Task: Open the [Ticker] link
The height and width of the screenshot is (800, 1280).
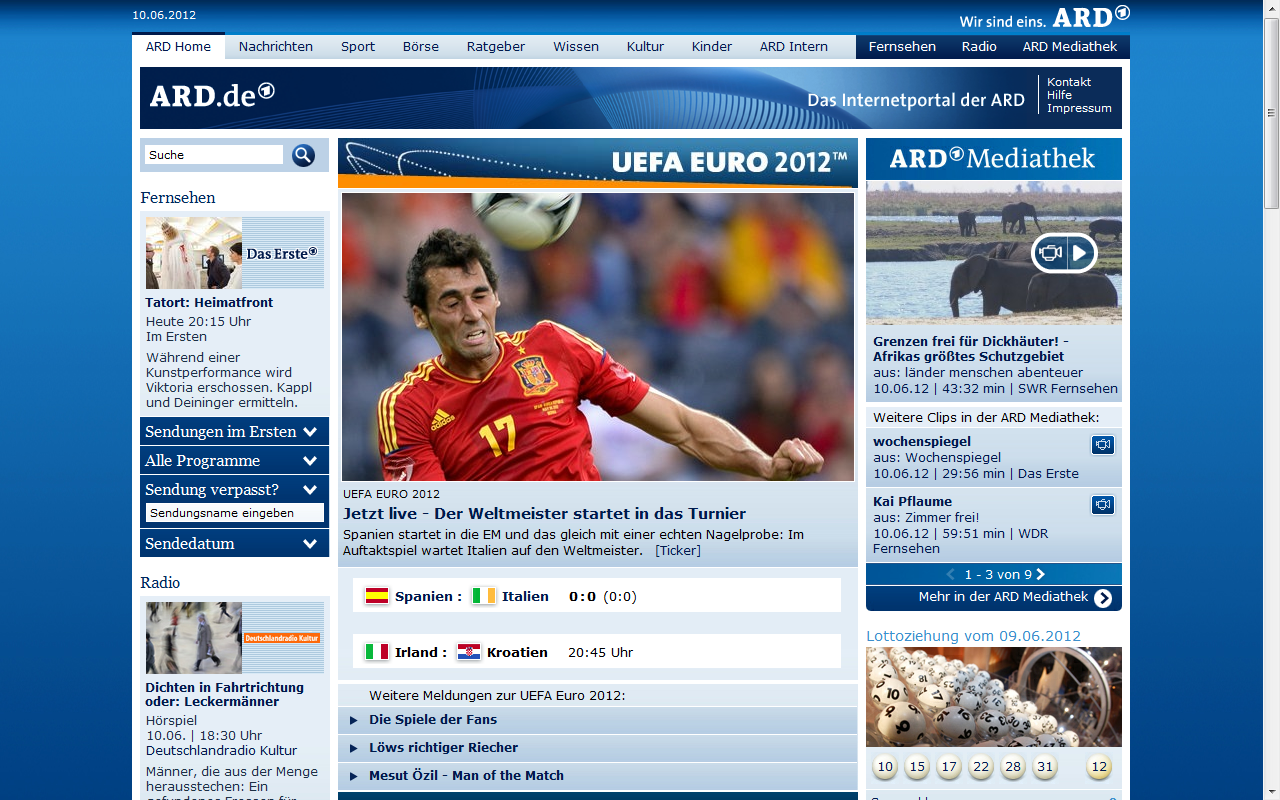Action: pos(678,550)
